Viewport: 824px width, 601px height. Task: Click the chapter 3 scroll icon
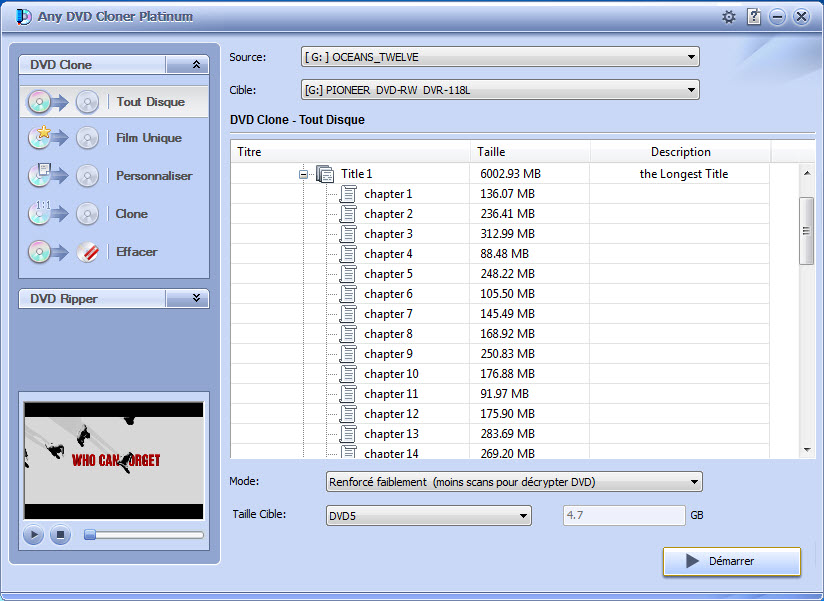(x=348, y=234)
